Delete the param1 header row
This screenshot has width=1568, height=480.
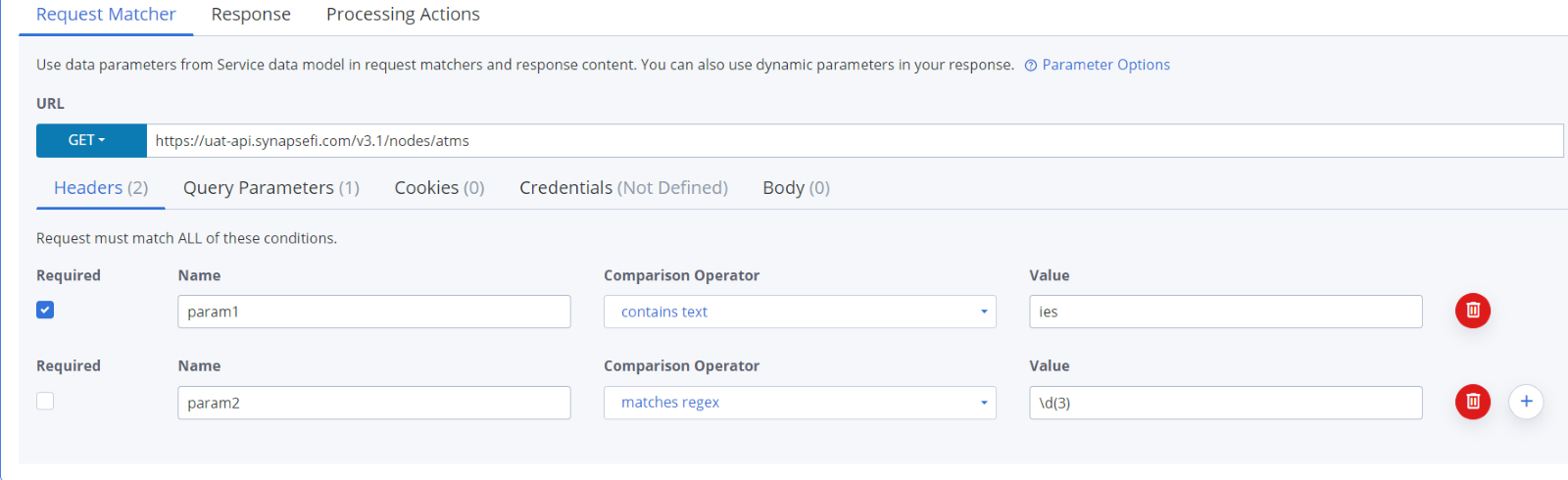click(x=1472, y=311)
